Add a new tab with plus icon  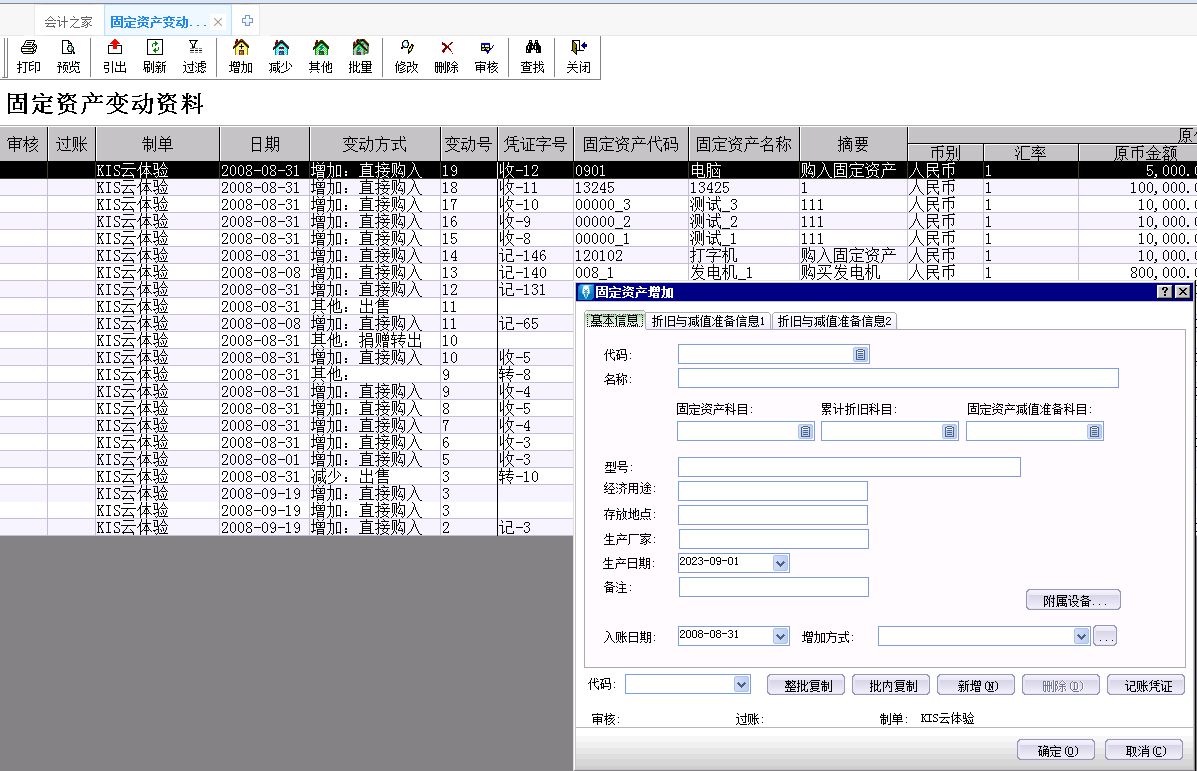point(247,21)
